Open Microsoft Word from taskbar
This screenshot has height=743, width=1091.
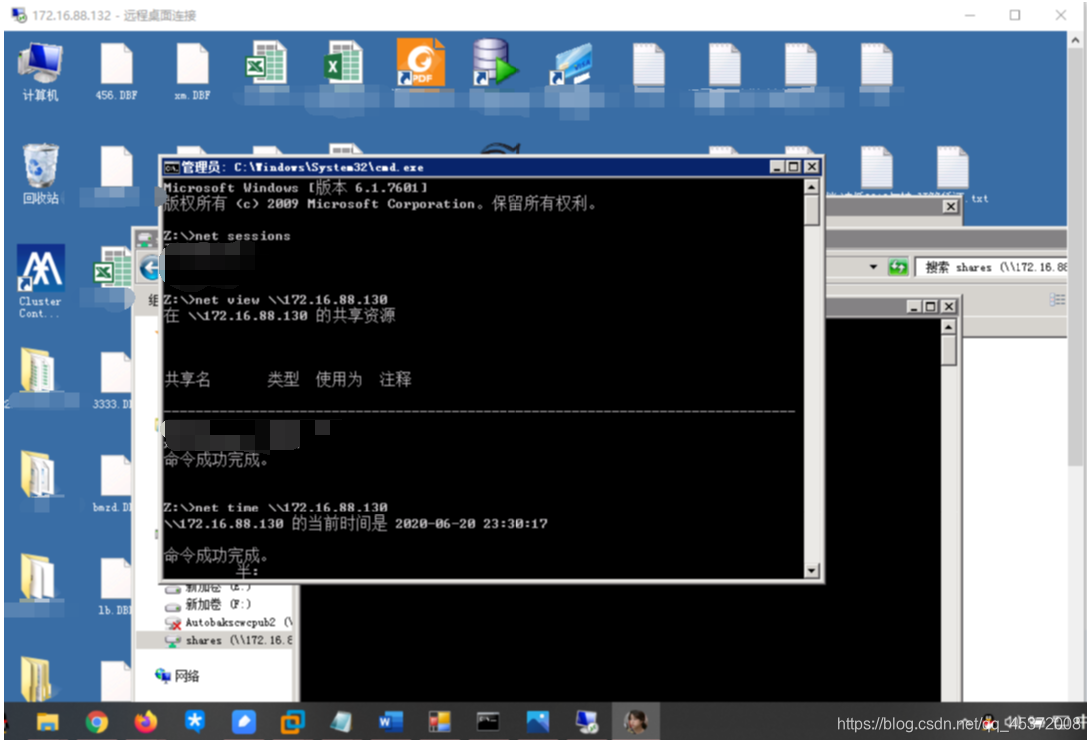point(390,723)
